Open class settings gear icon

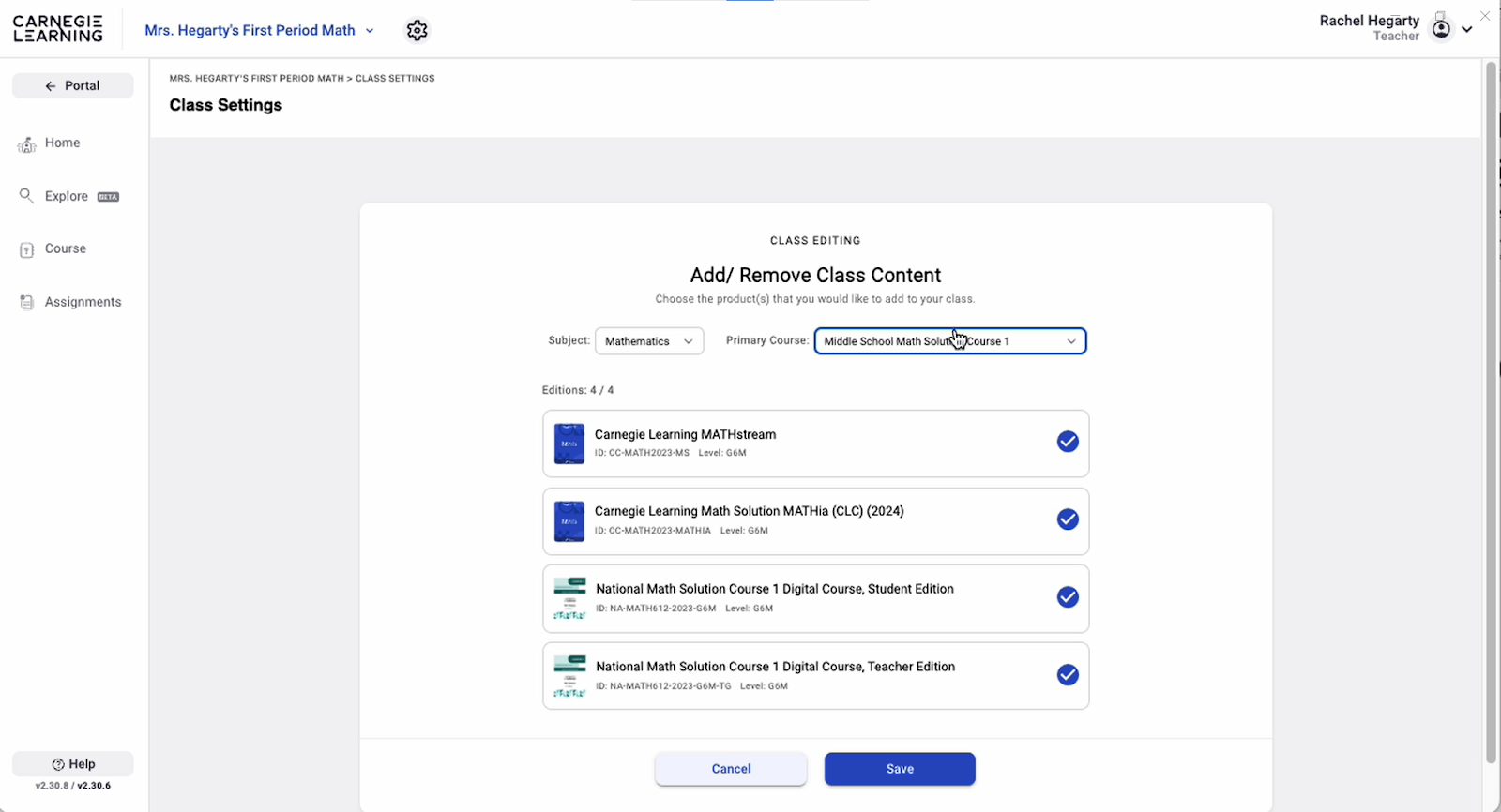(x=417, y=30)
